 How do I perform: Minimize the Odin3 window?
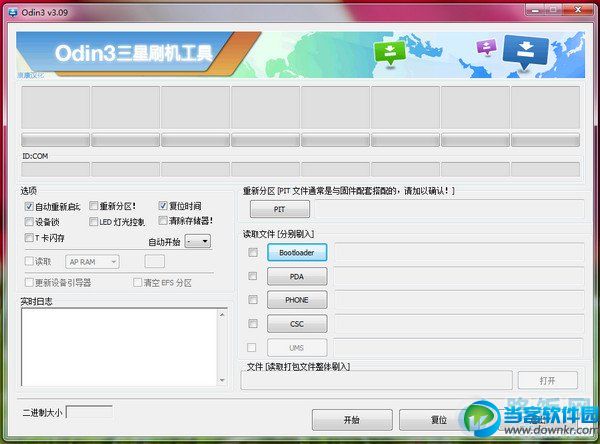pos(535,10)
